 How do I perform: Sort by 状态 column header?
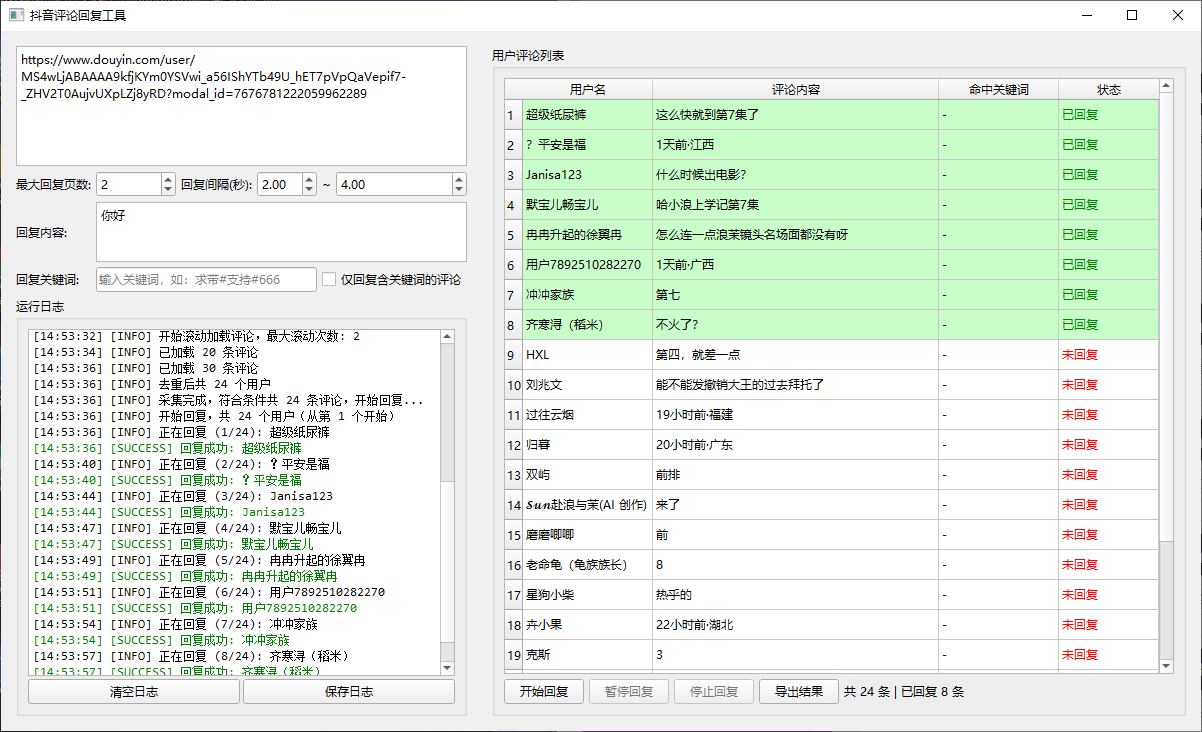[1109, 90]
